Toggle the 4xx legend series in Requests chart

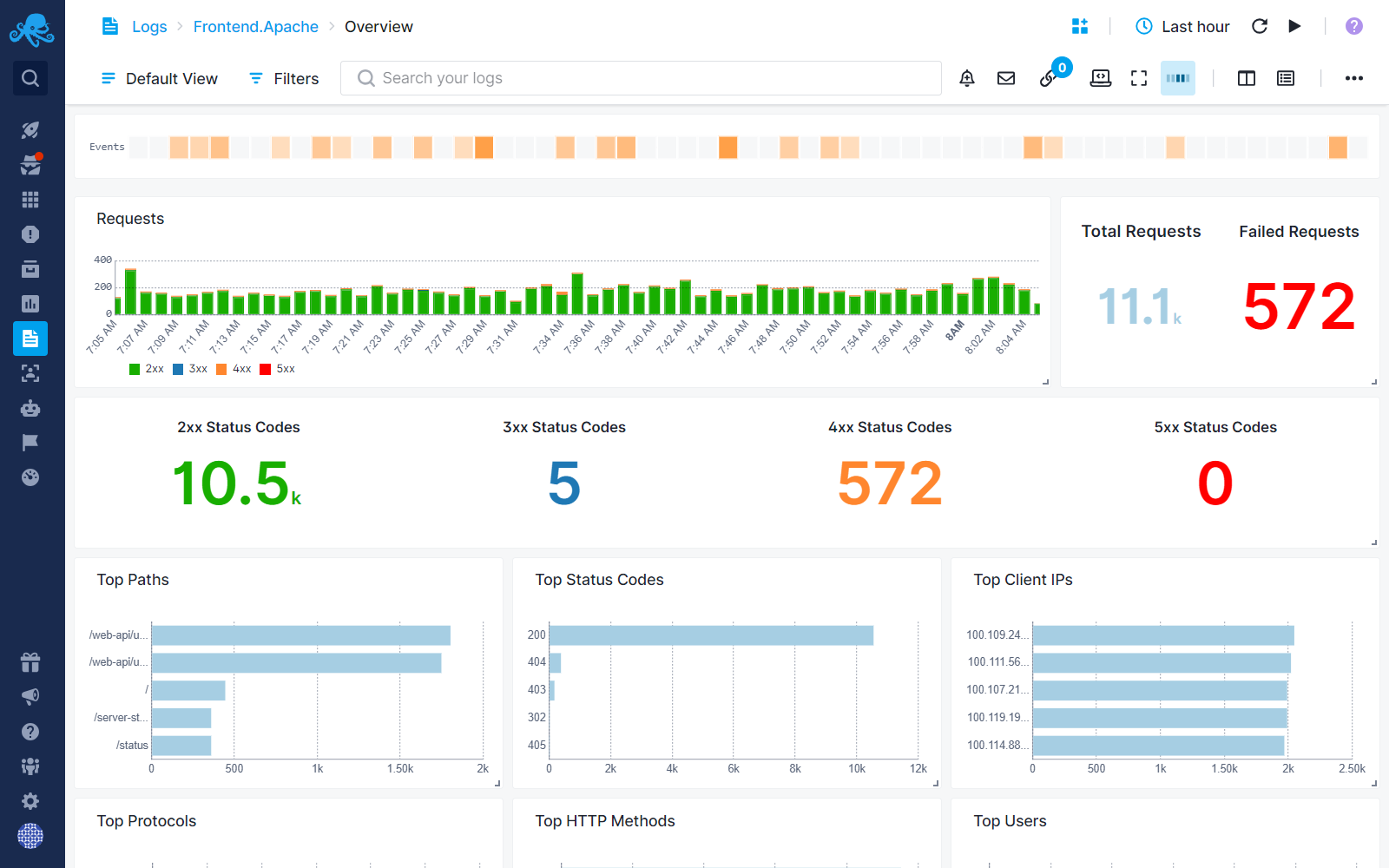(234, 369)
